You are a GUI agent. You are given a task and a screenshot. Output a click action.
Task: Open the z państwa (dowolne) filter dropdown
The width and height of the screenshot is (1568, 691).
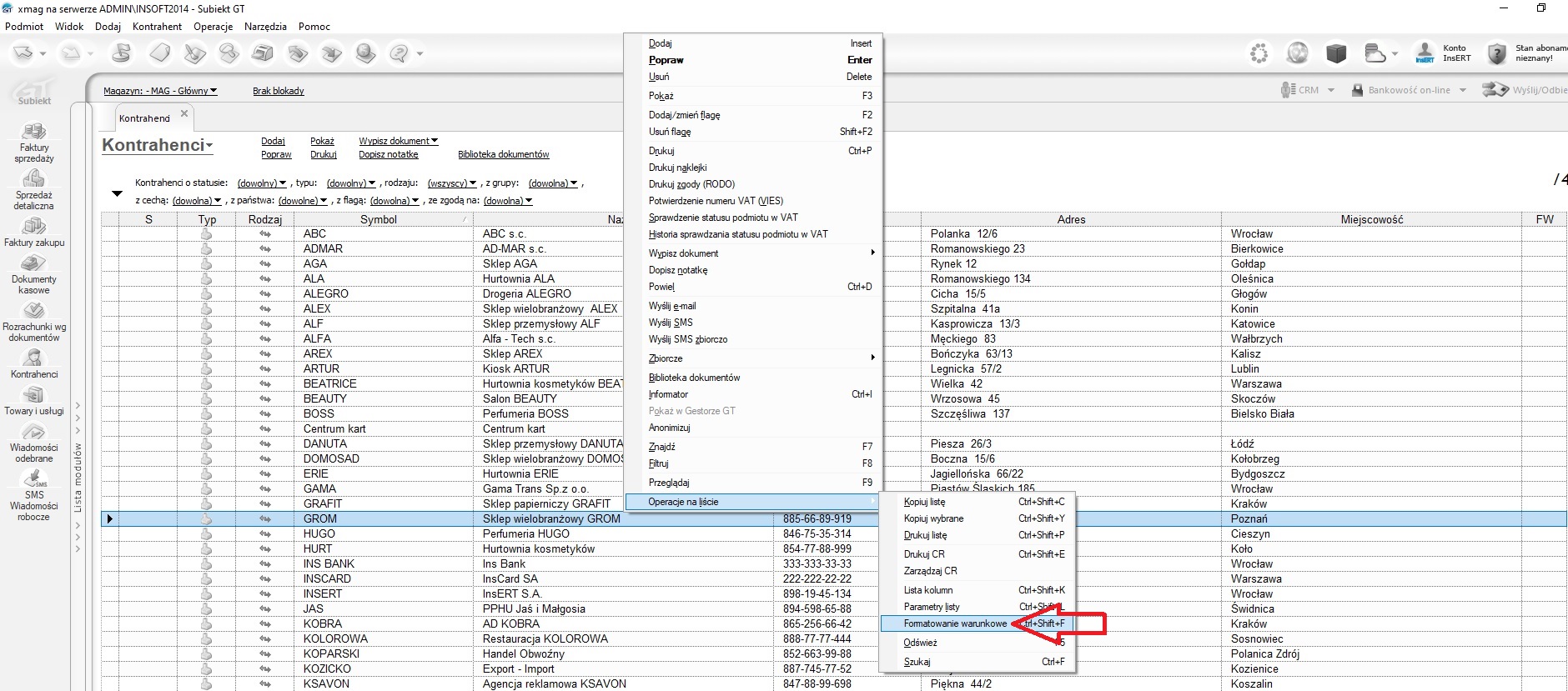303,201
